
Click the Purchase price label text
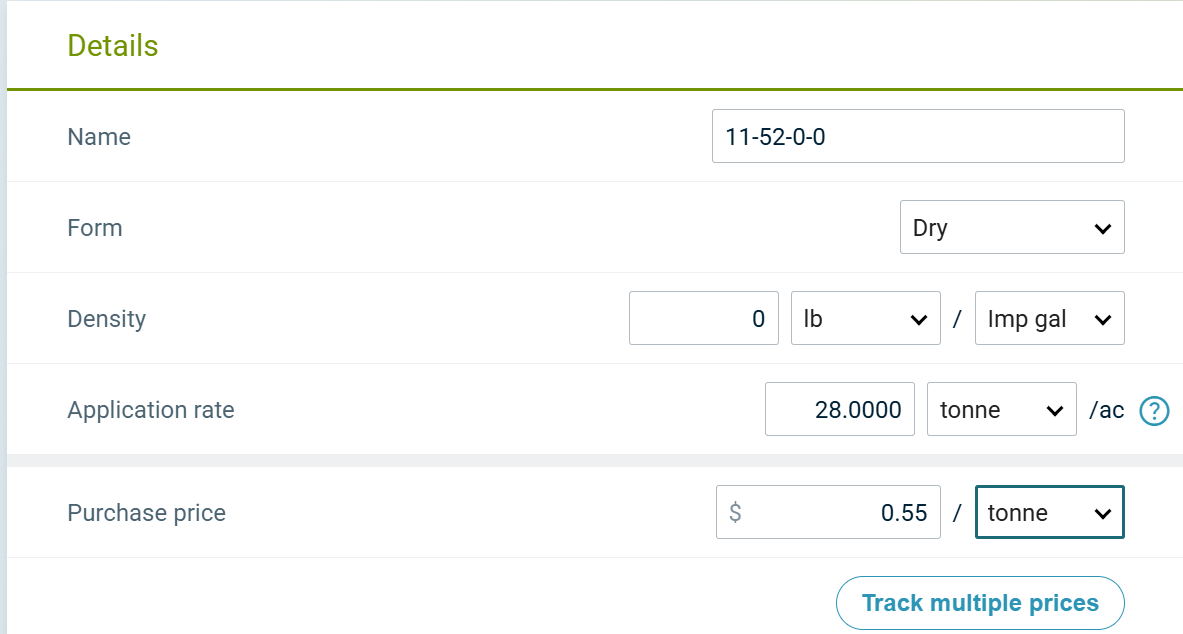147,513
